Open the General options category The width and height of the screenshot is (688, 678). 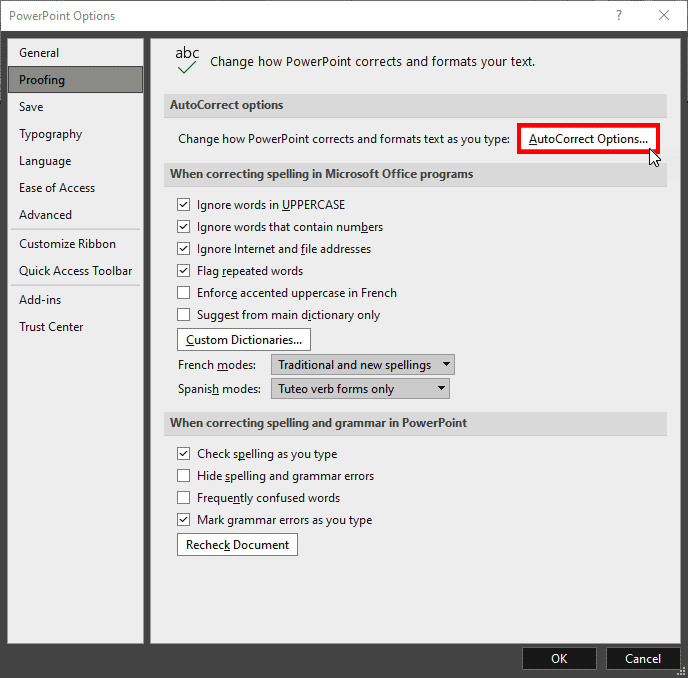[75, 53]
